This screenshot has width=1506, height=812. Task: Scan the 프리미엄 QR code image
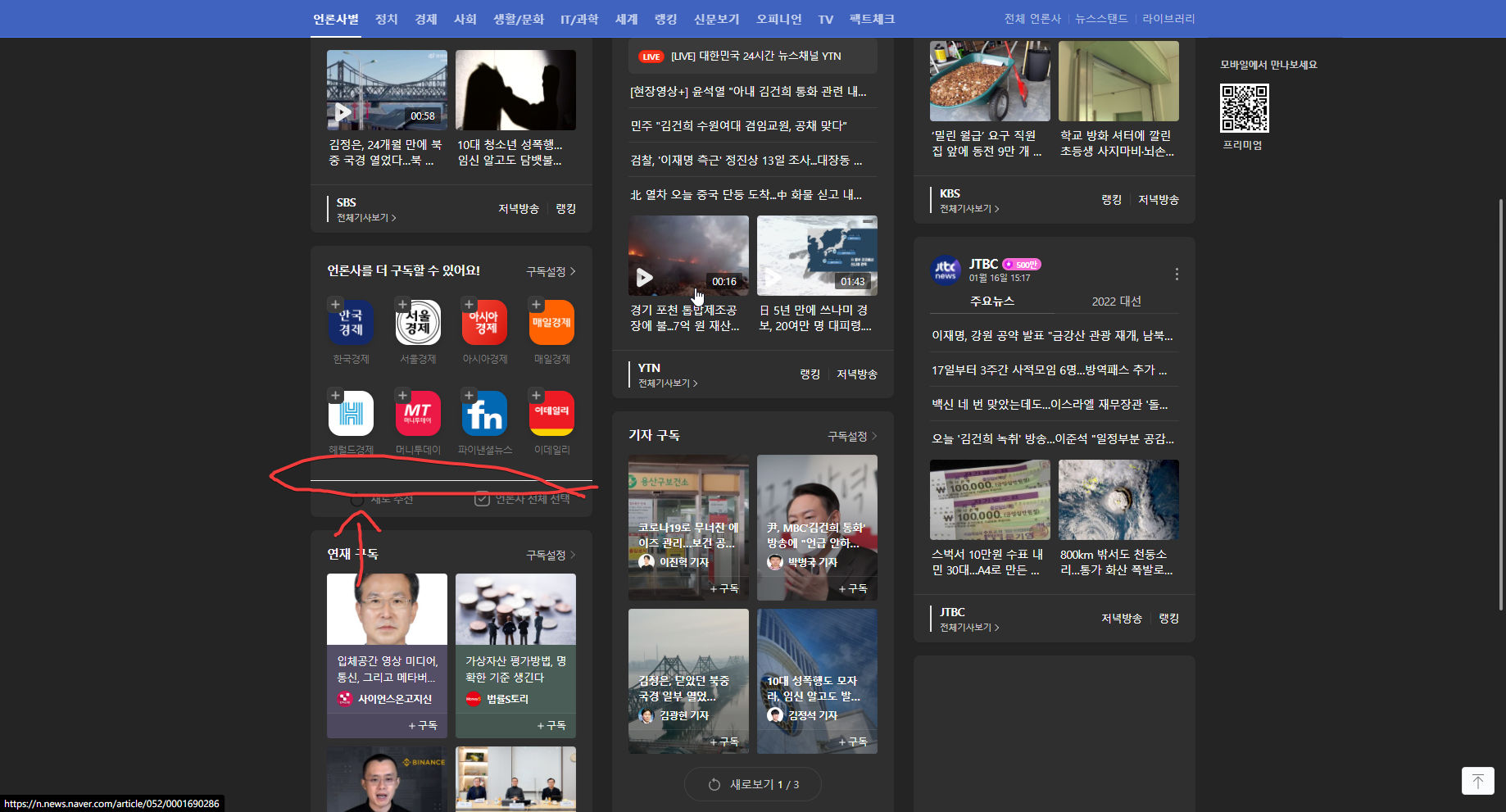[1244, 107]
